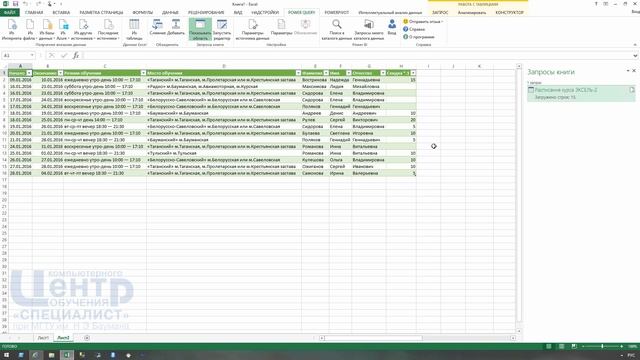Switch to the 'ГЛАВНАЯ' (Home) ribbon tab
This screenshot has height=360, width=640.
34,13
